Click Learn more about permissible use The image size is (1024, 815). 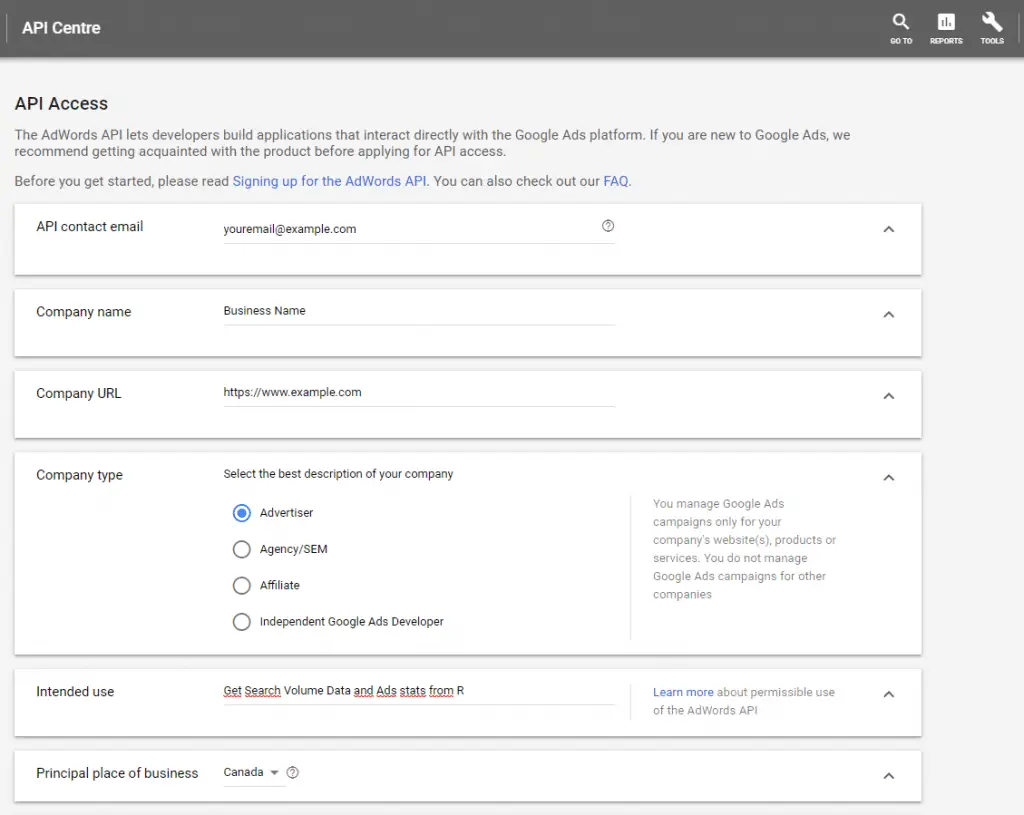pyautogui.click(x=683, y=692)
